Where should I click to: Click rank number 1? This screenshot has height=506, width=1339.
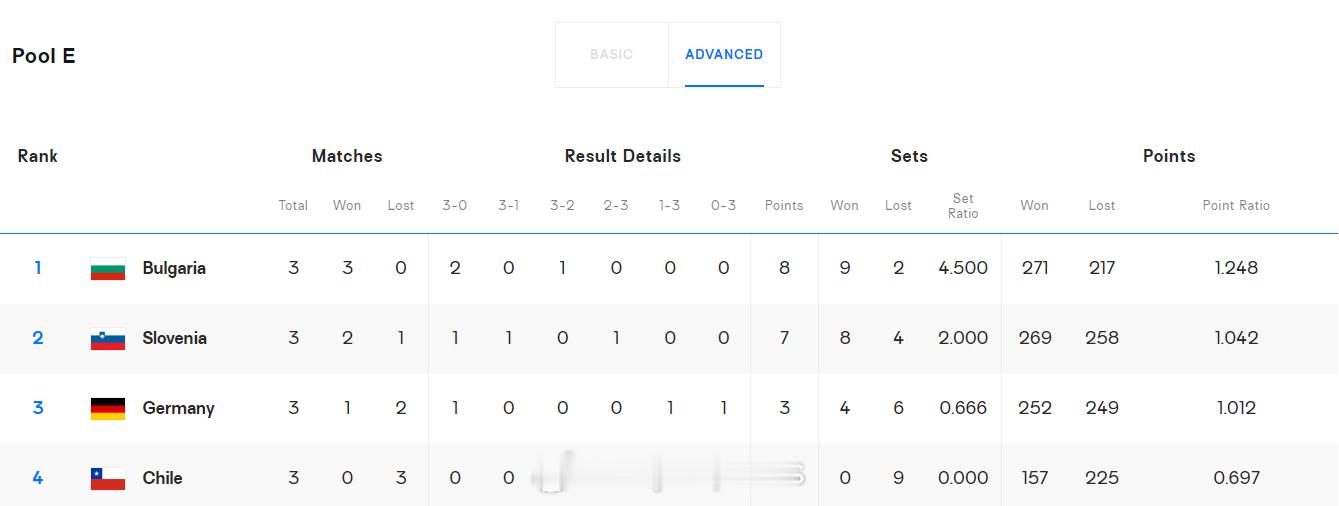(38, 268)
